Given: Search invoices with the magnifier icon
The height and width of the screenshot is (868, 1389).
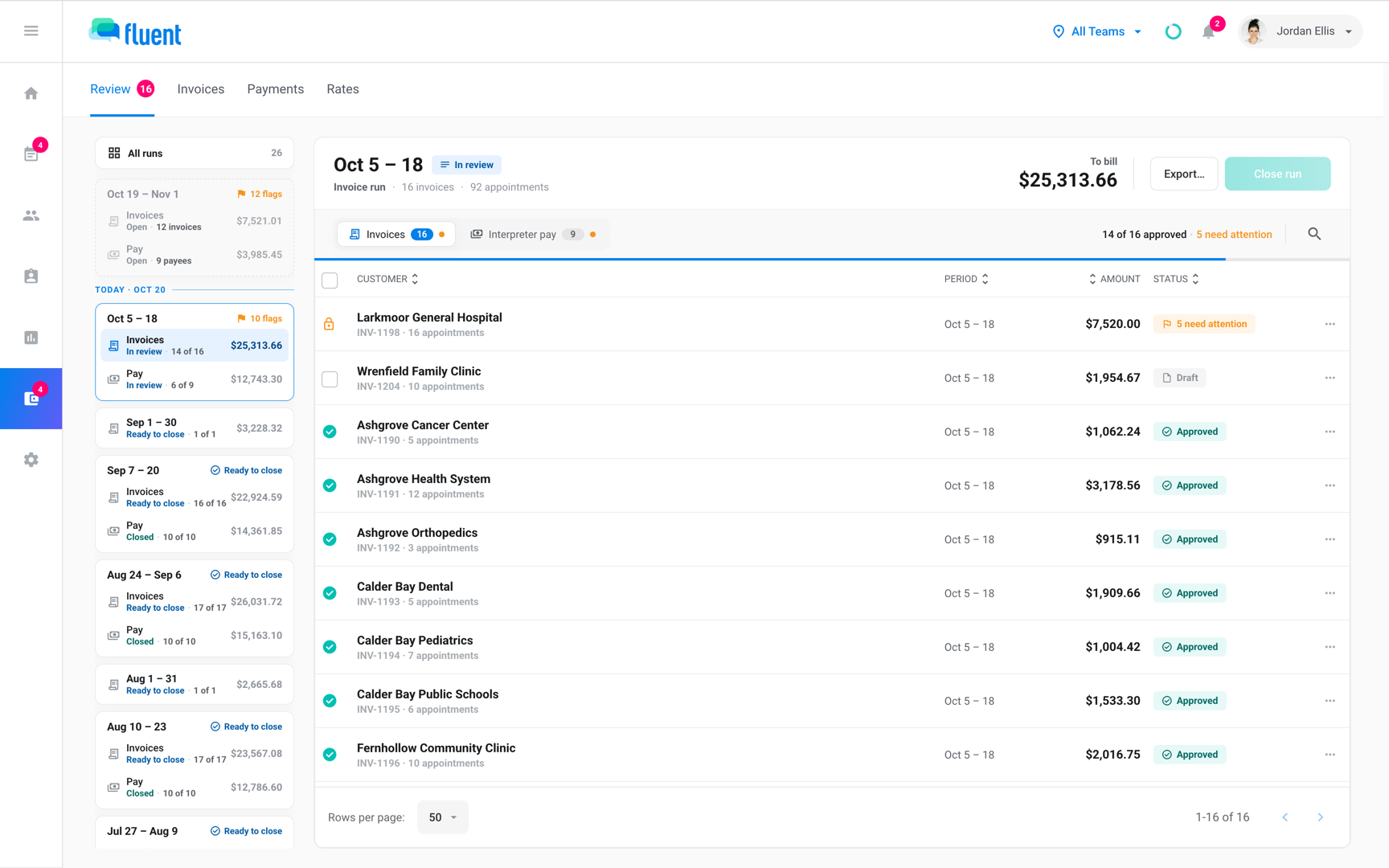Looking at the screenshot, I should pyautogui.click(x=1314, y=234).
